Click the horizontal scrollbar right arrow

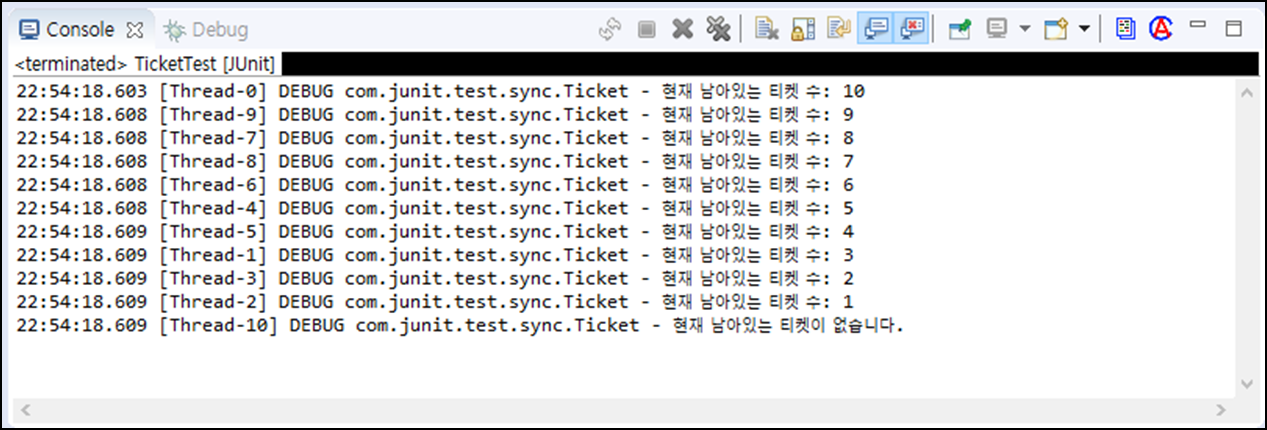[x=1221, y=409]
